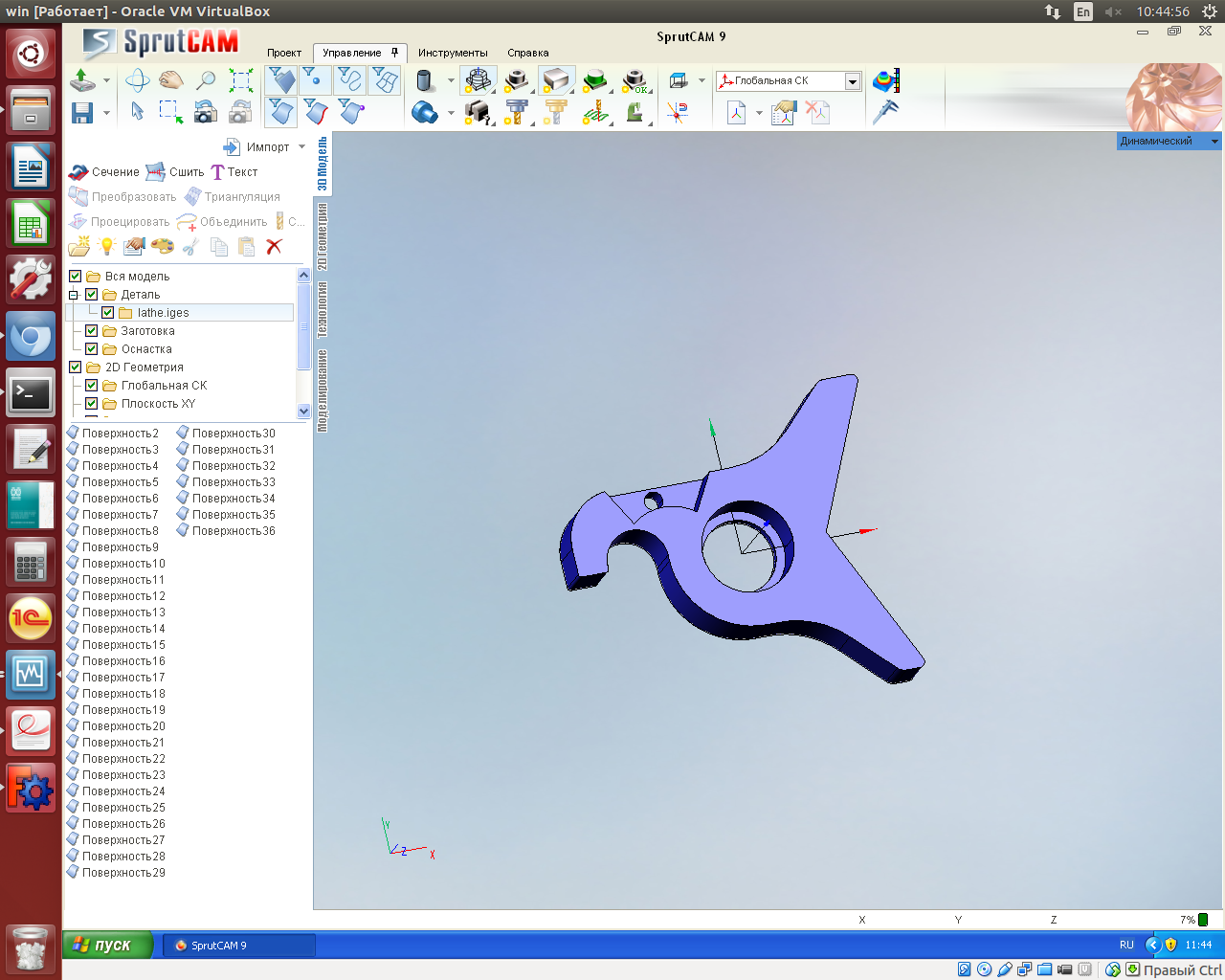Image resolution: width=1225 pixels, height=980 pixels.
Task: Click the пуск Start button
Action: pyautogui.click(x=107, y=945)
